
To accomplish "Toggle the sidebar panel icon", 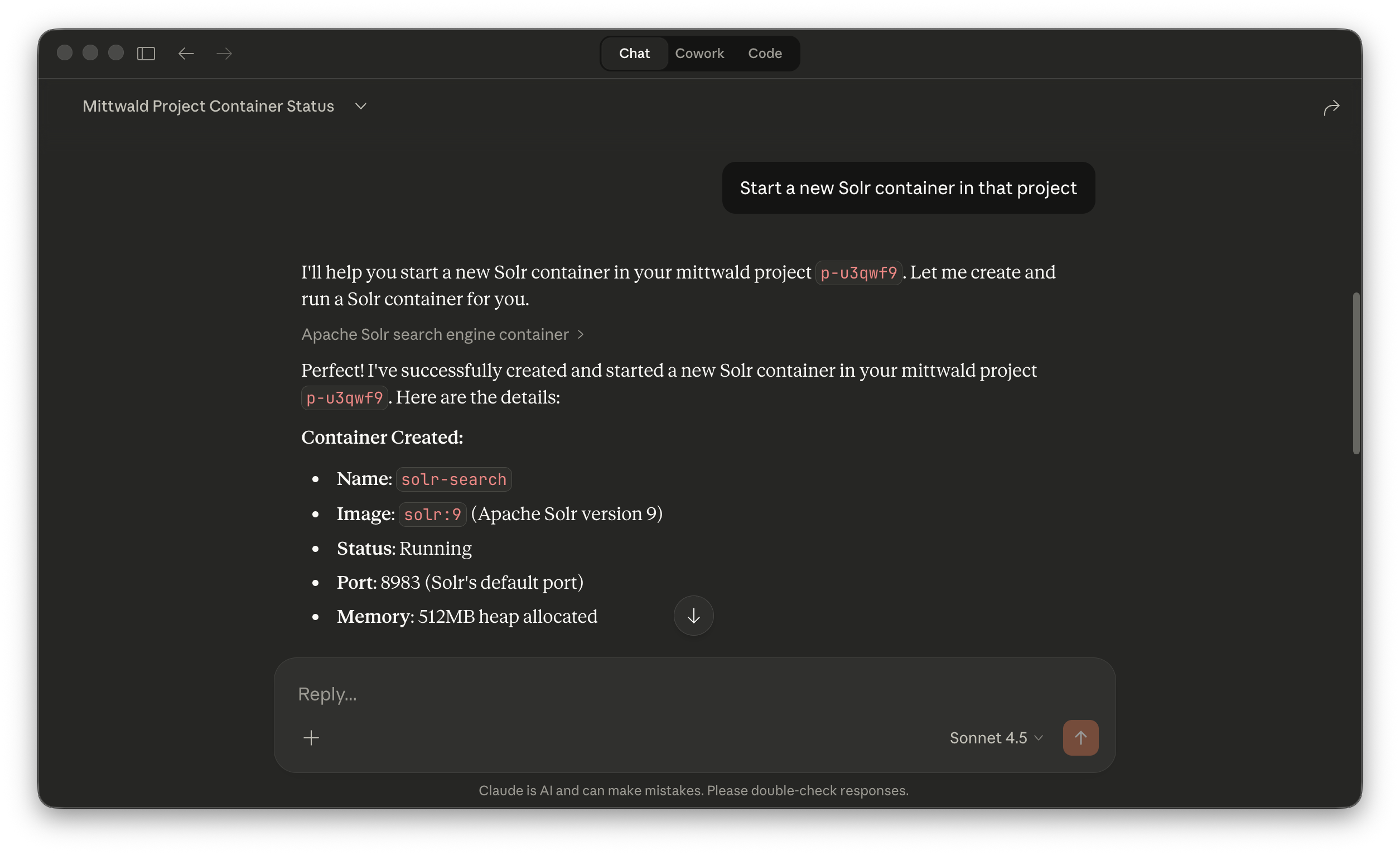I will pos(146,54).
